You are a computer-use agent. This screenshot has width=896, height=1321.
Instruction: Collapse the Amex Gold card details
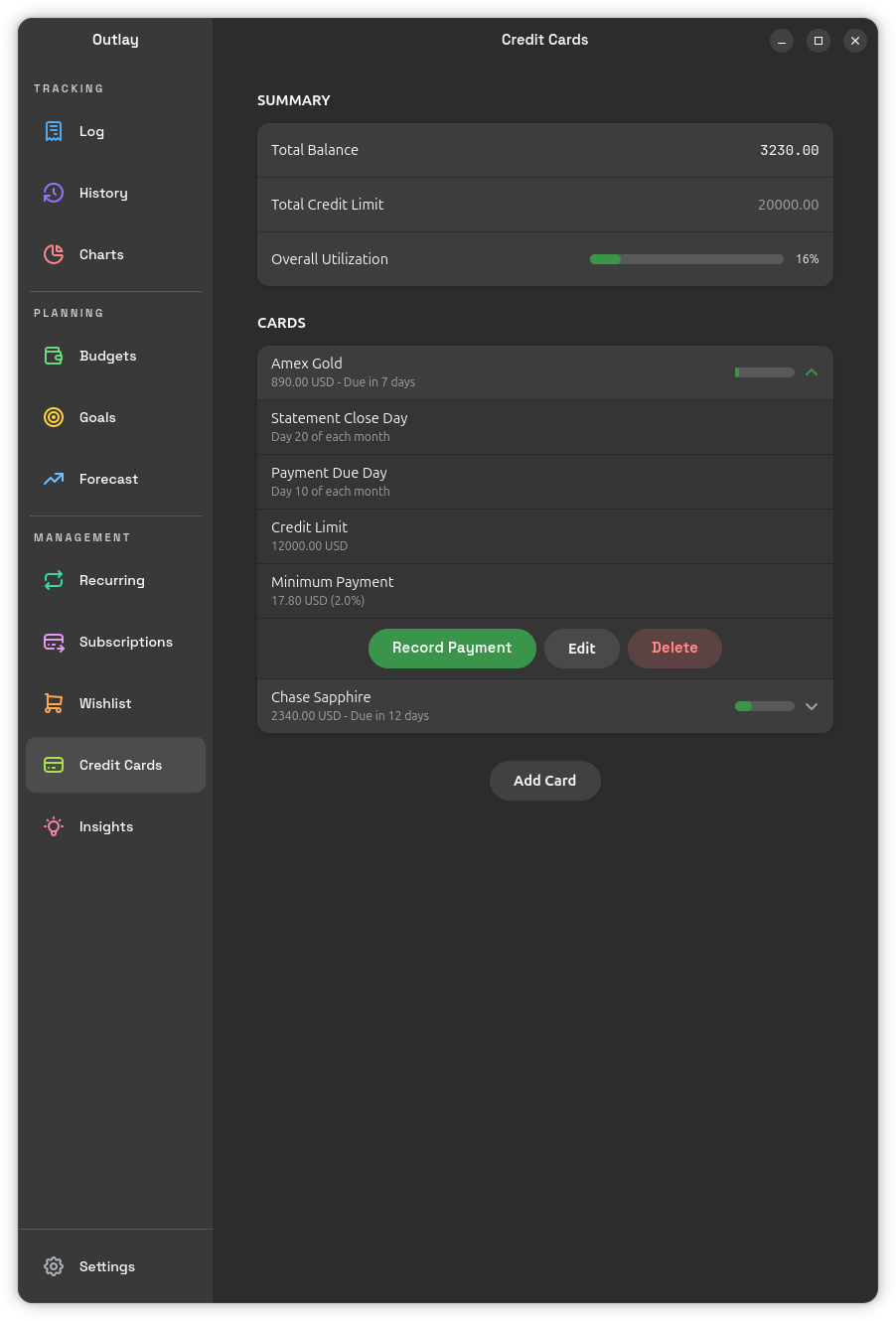(x=812, y=372)
